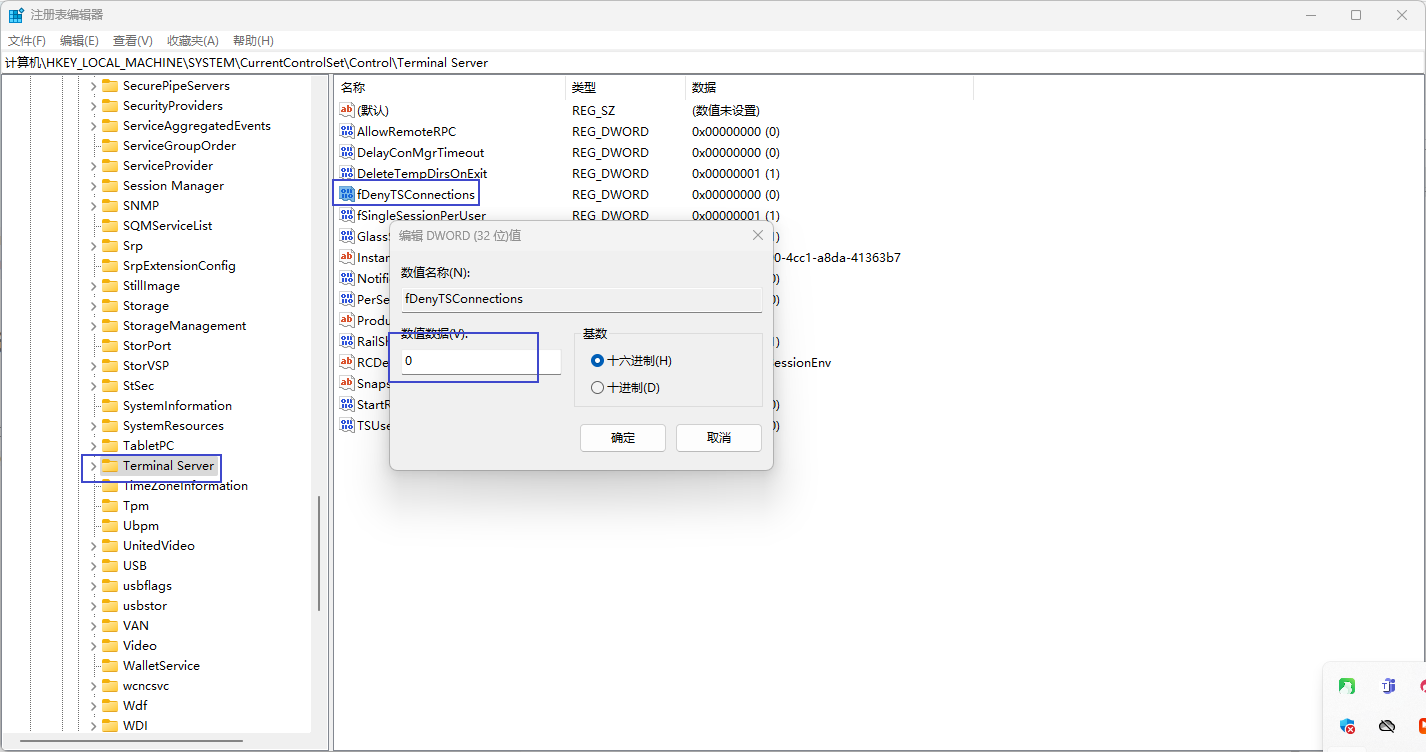This screenshot has width=1426, height=752.
Task: Click the folder icon of SrpExtensionConfig key
Action: (110, 265)
